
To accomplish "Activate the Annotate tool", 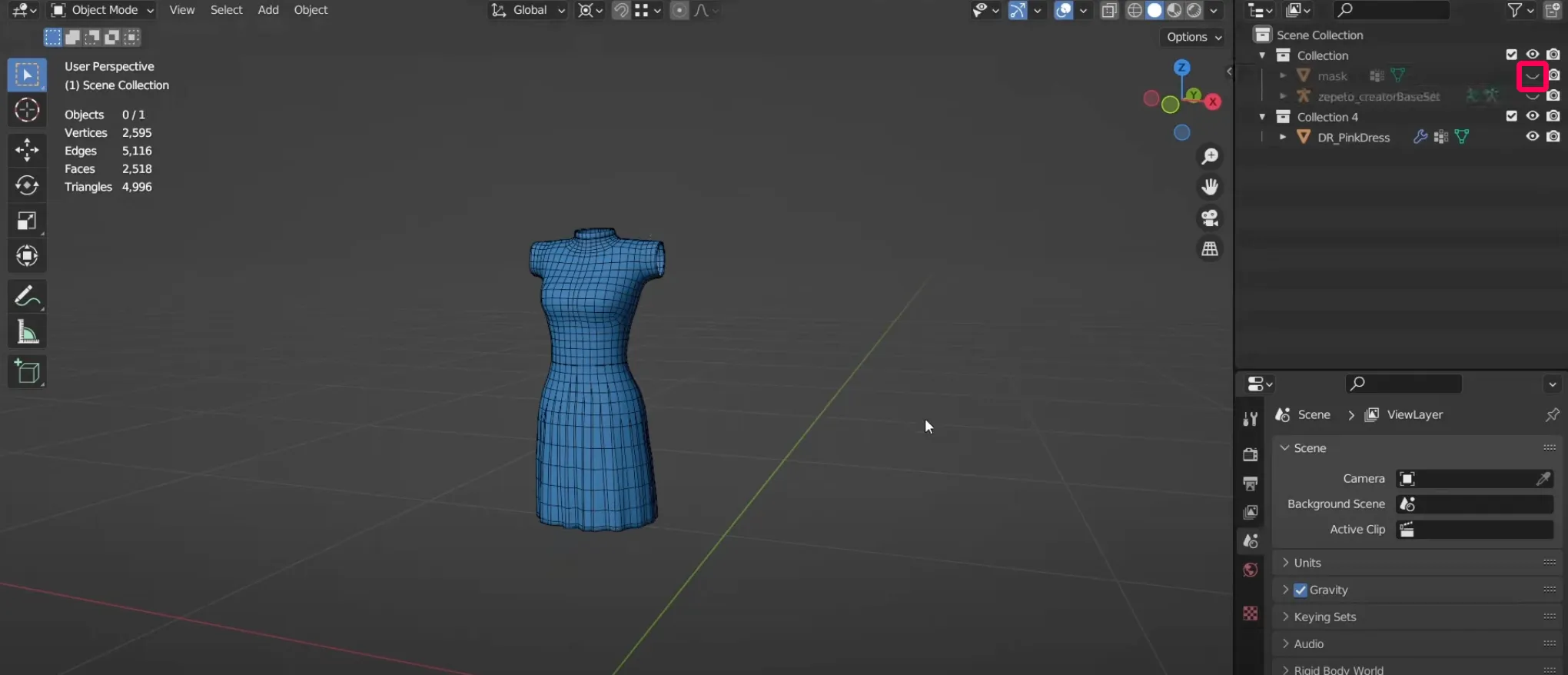I will click(x=27, y=296).
